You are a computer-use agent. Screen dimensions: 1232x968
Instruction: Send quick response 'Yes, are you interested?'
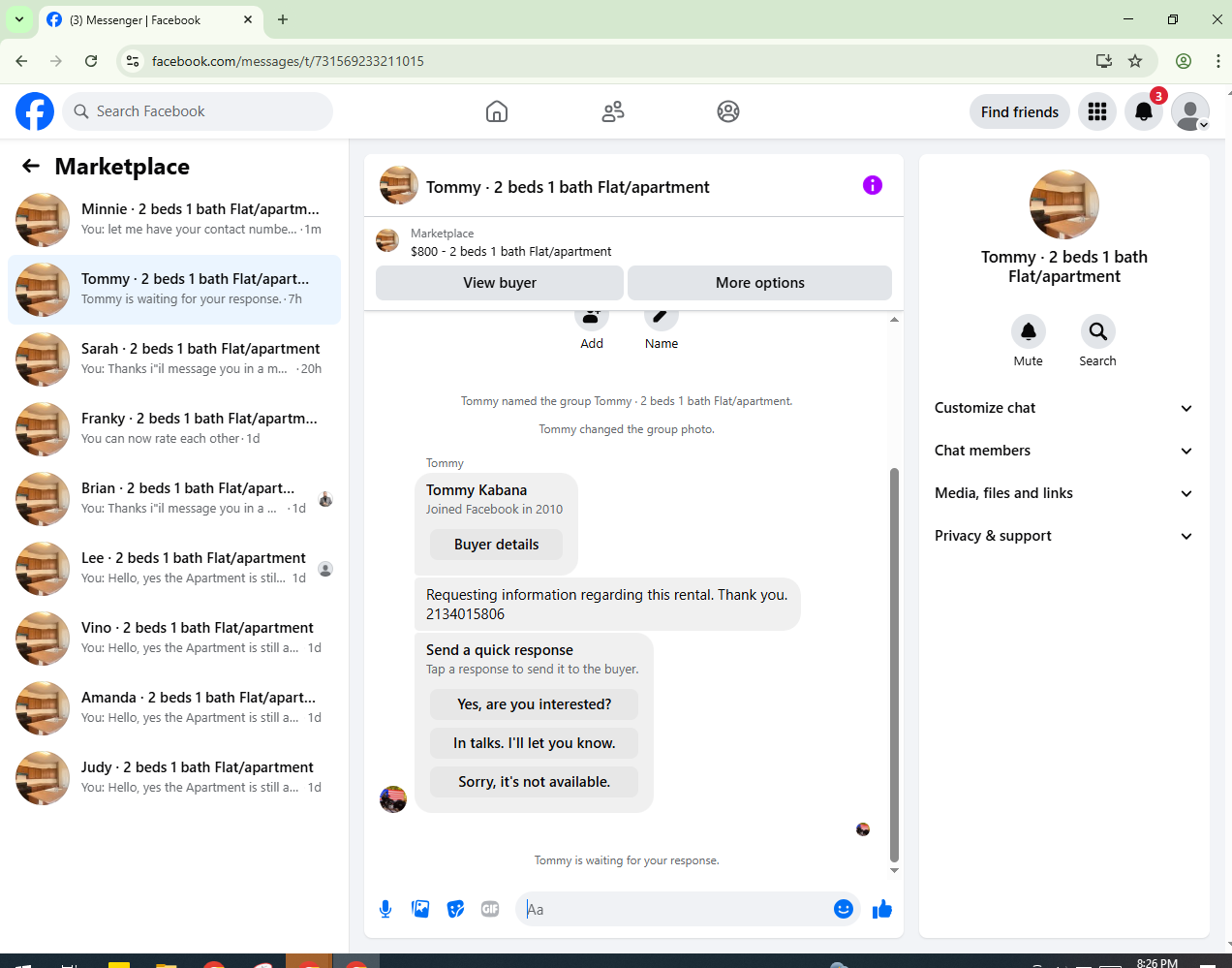(x=535, y=704)
